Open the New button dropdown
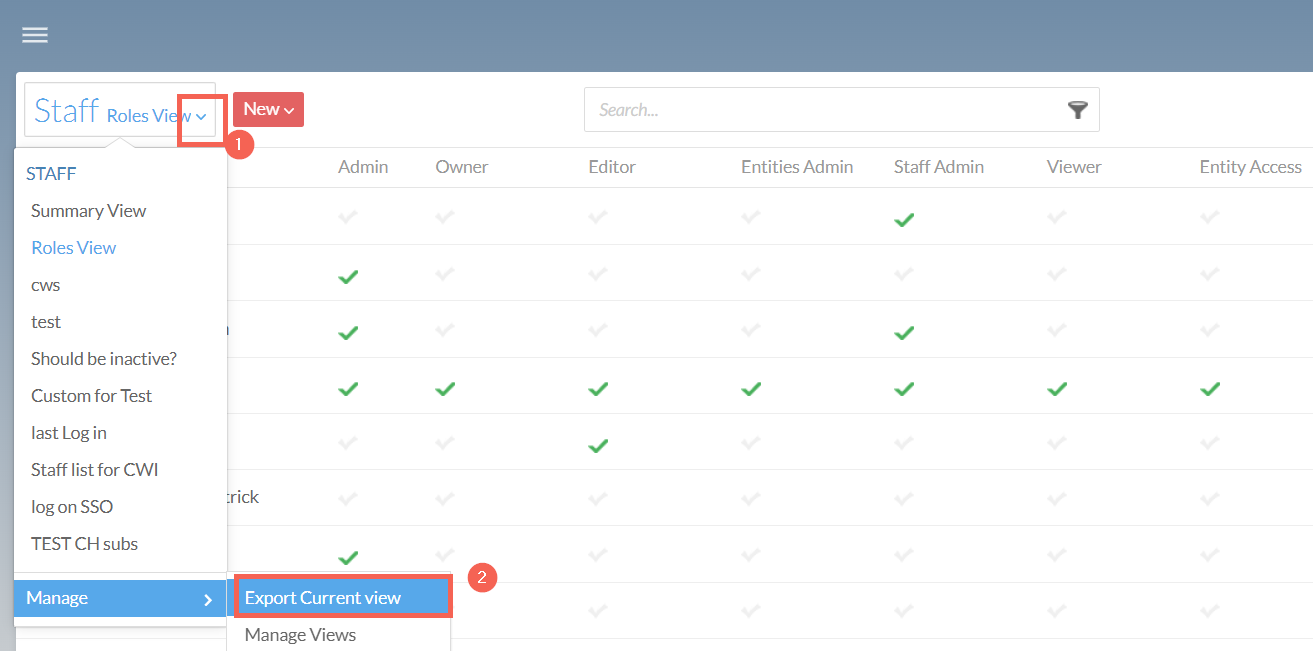The width and height of the screenshot is (1313, 651). point(268,109)
